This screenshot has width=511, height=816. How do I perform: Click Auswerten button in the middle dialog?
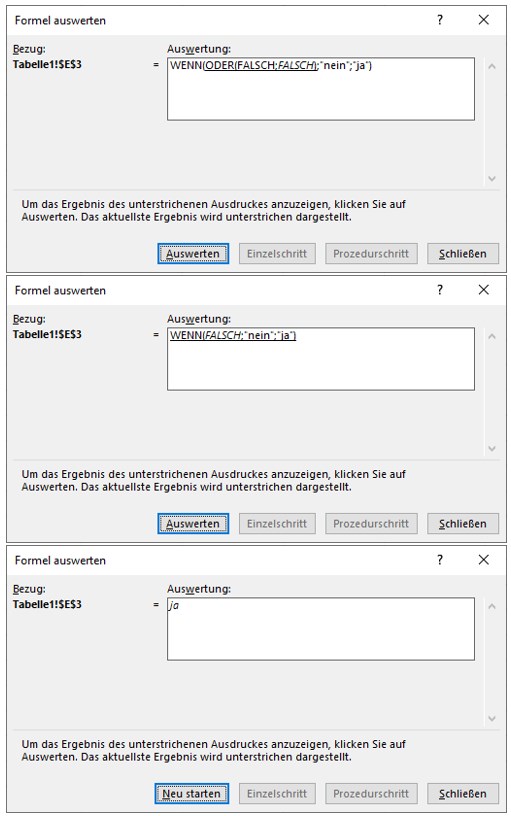pyautogui.click(x=193, y=524)
